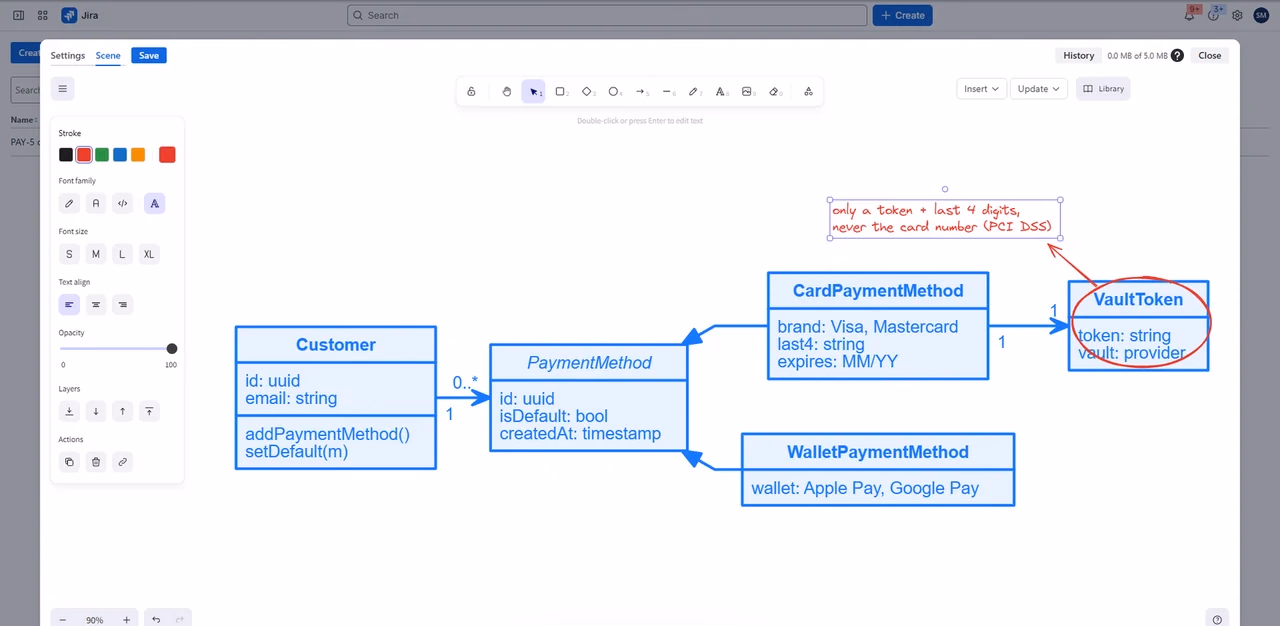Set font size to M
Screen dimensions: 1280x626
(96, 254)
